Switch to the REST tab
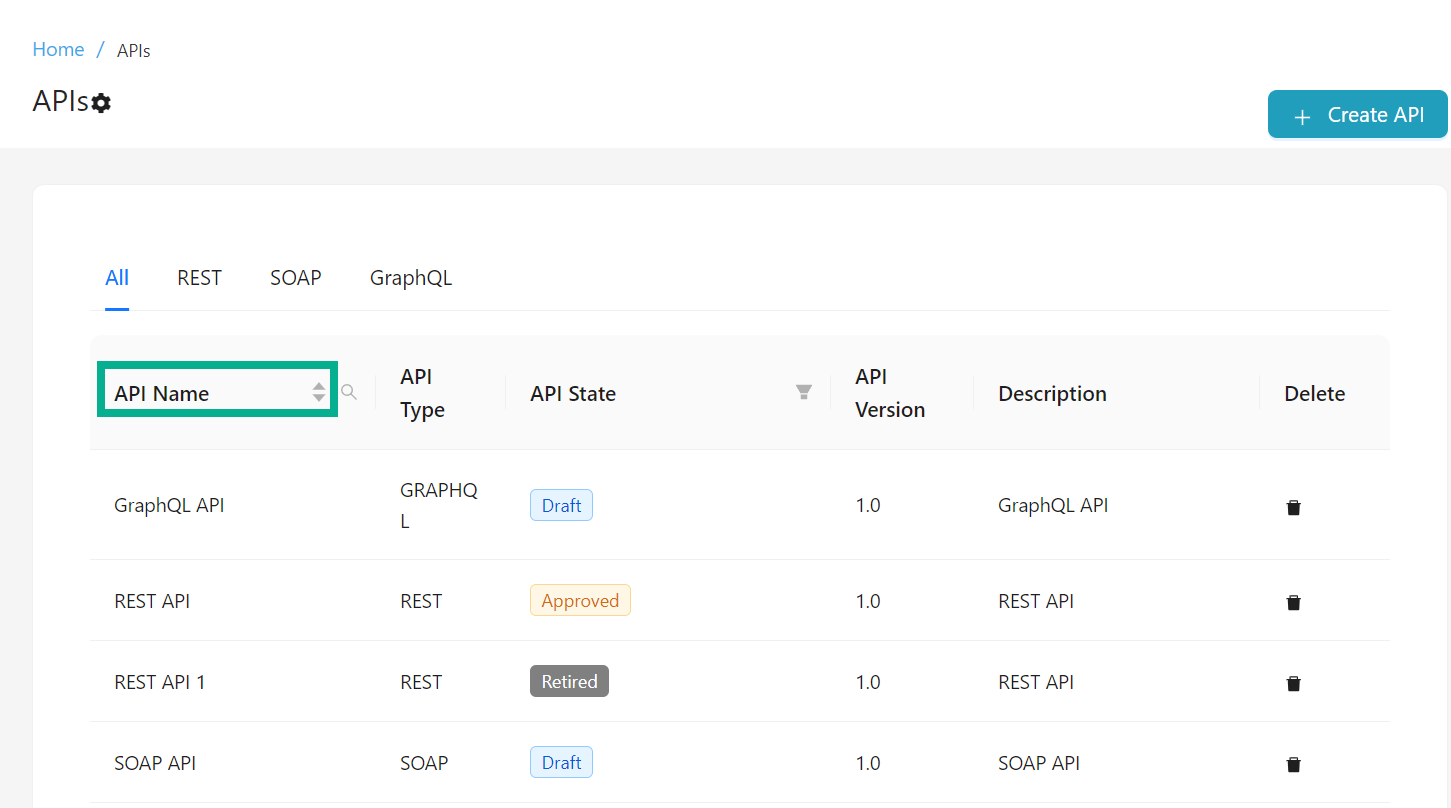Screen dimensions: 1451x808 (x=199, y=278)
